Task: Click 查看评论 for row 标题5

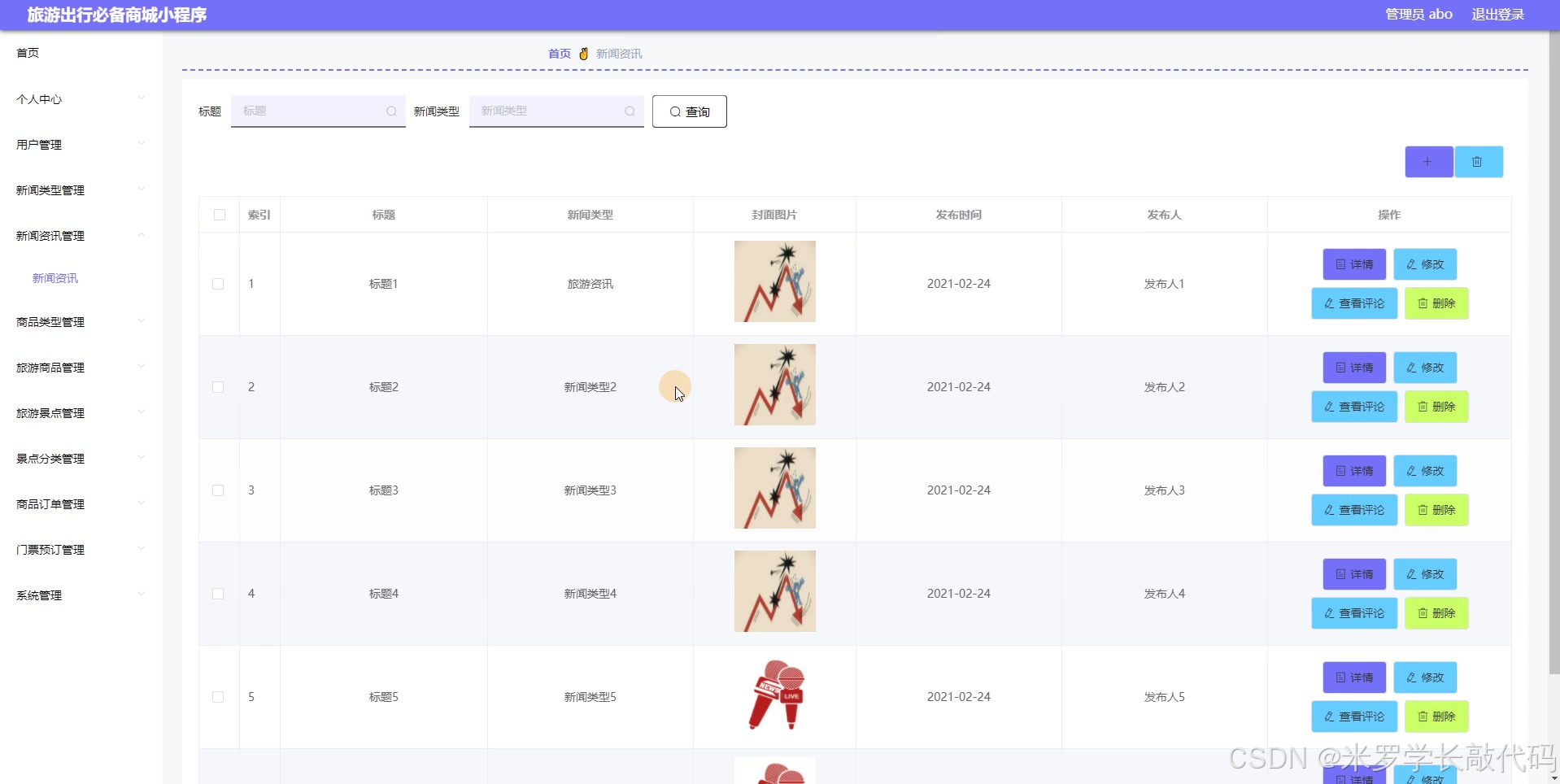Action: [1354, 716]
